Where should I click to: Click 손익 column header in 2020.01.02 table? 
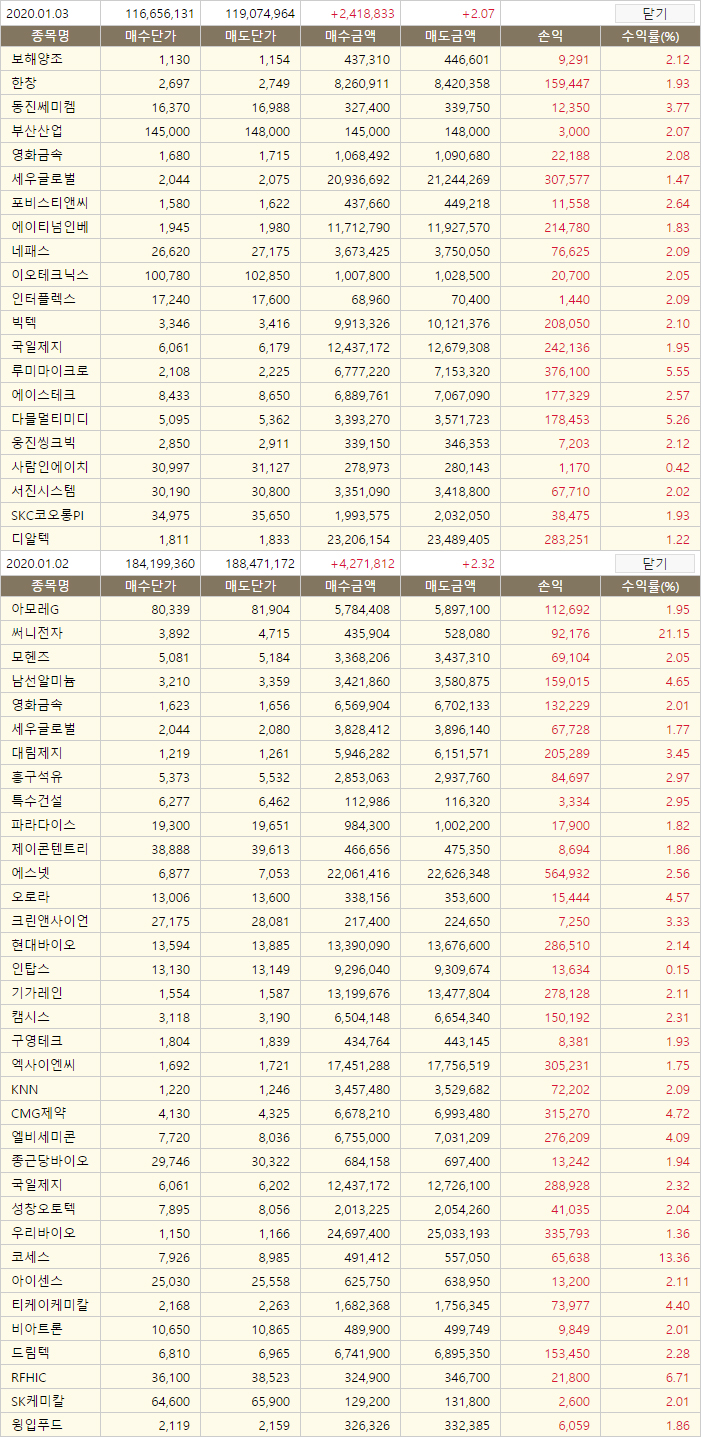pyautogui.click(x=550, y=586)
